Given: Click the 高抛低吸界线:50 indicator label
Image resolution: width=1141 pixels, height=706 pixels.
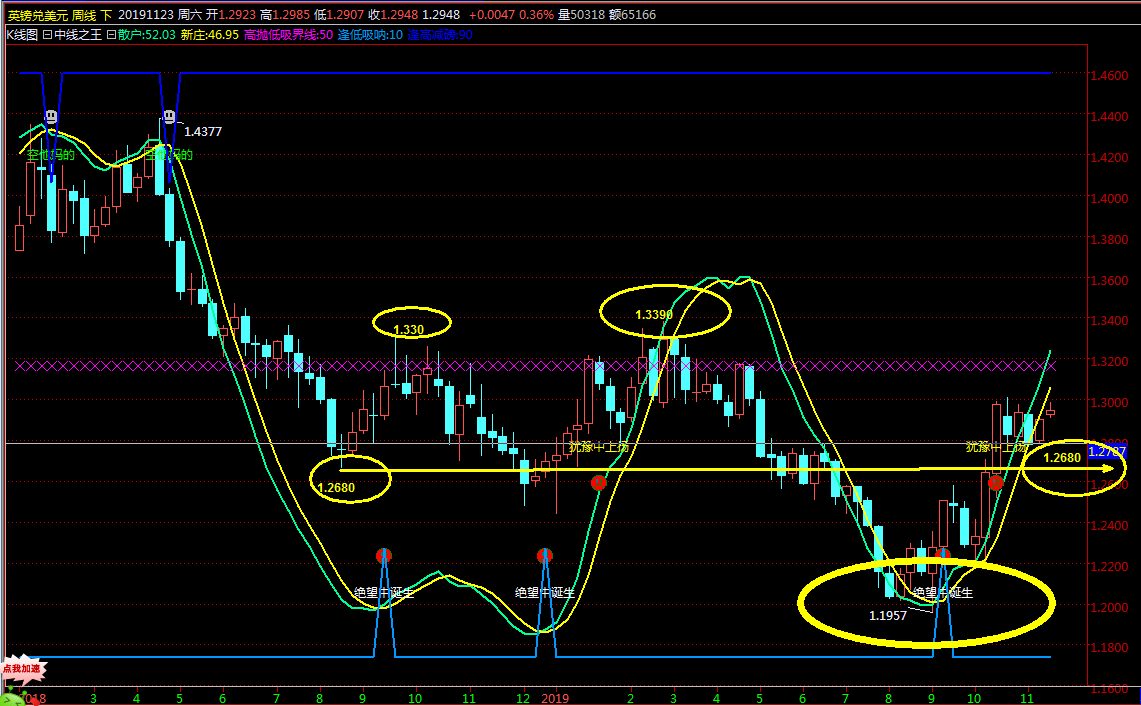Looking at the screenshot, I should point(288,35).
